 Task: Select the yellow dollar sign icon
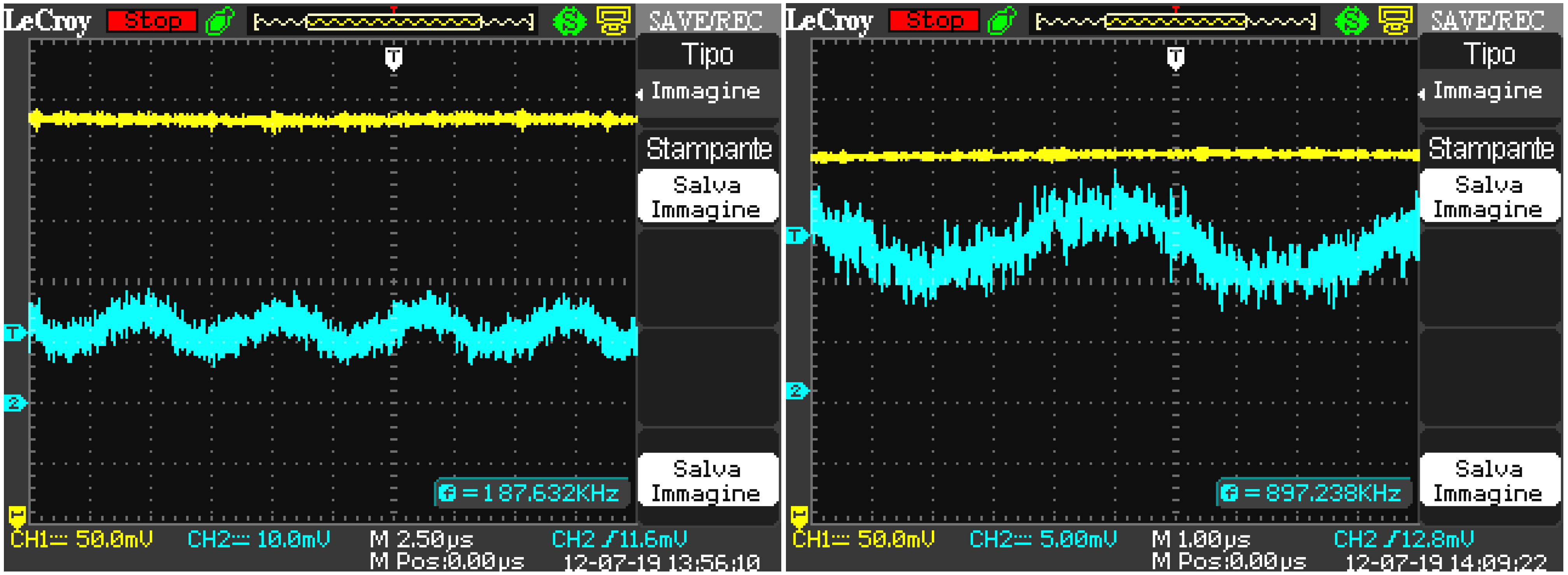click(569, 20)
